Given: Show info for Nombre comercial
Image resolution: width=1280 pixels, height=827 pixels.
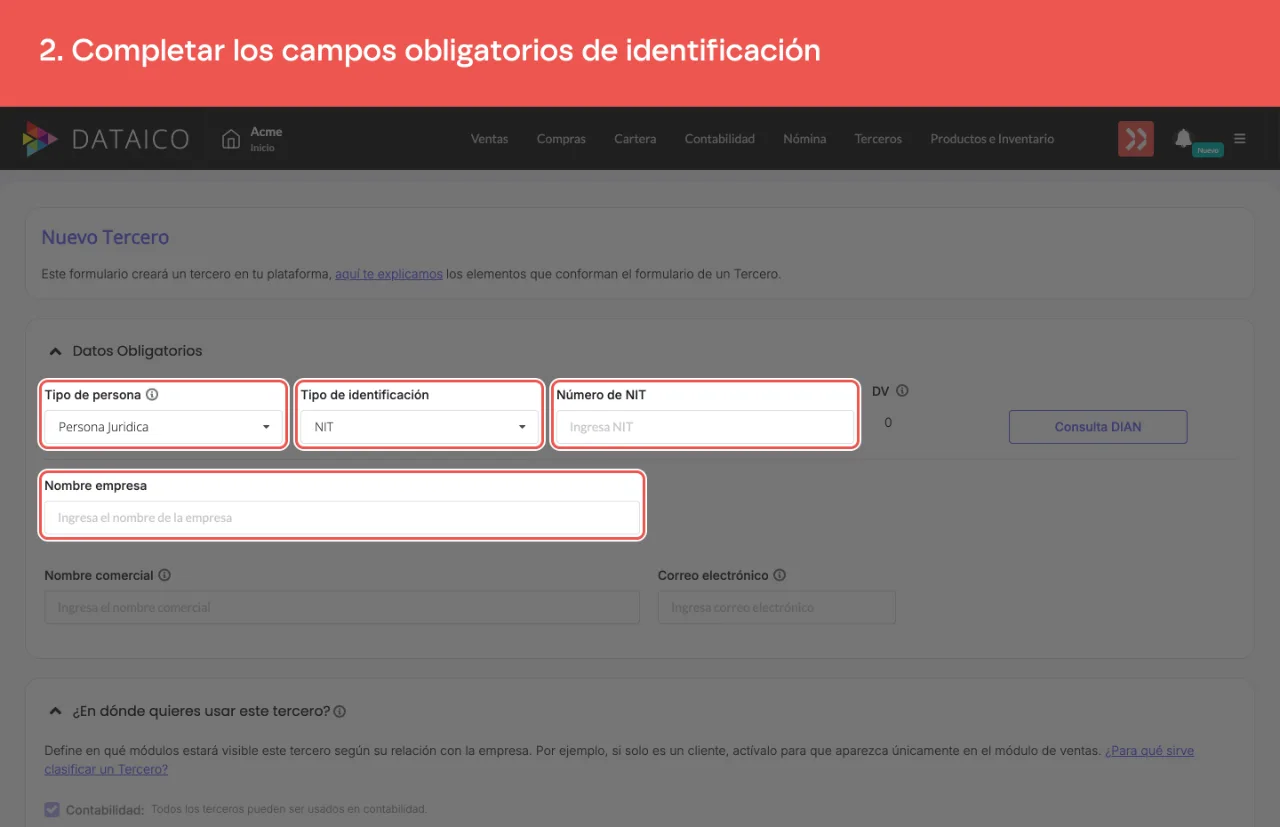Looking at the screenshot, I should 164,576.
